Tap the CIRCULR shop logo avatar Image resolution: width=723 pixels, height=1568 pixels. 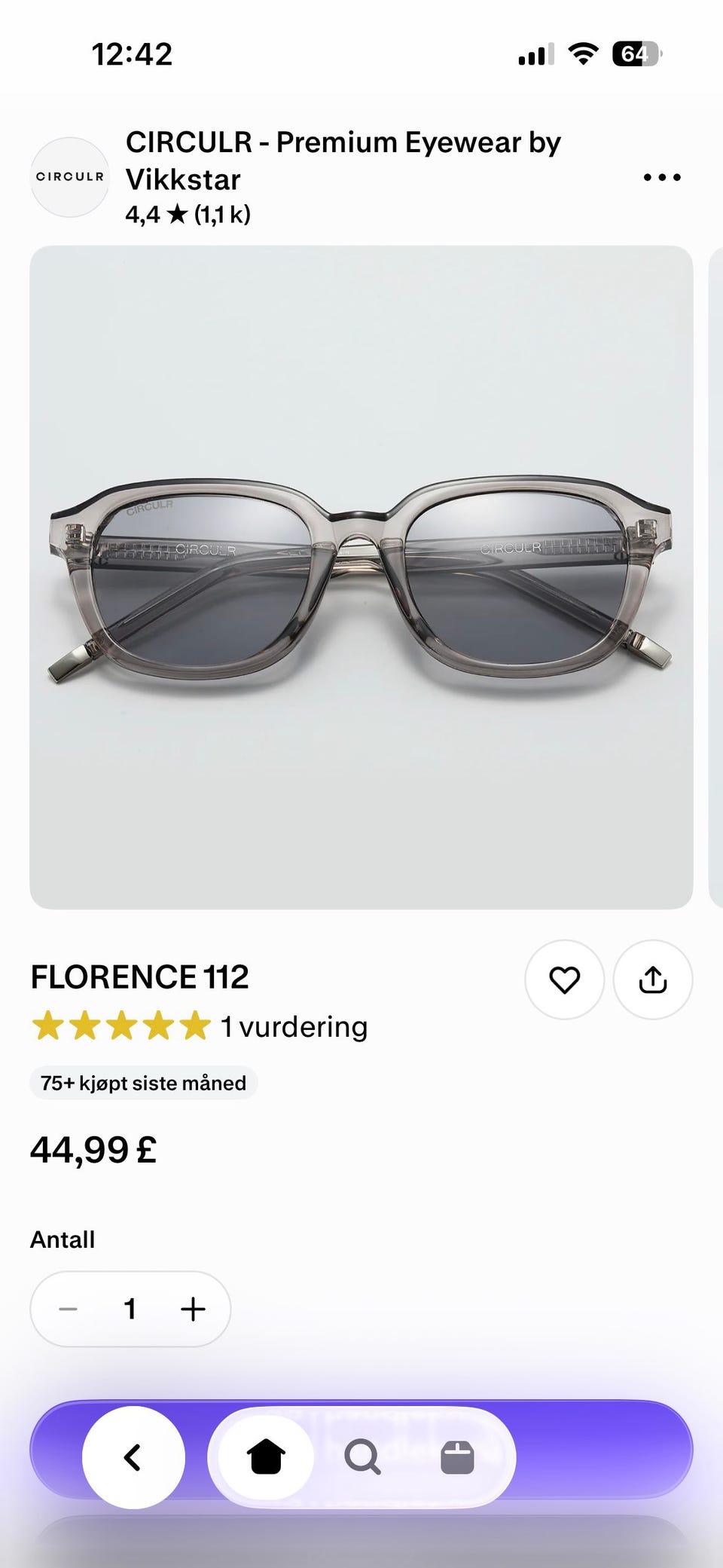coord(69,177)
